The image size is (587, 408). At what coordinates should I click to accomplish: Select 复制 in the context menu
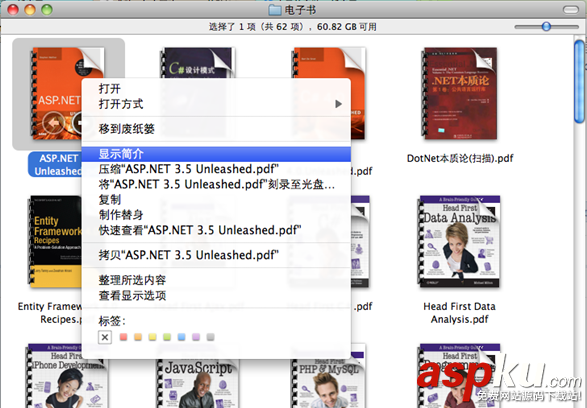[216, 200]
